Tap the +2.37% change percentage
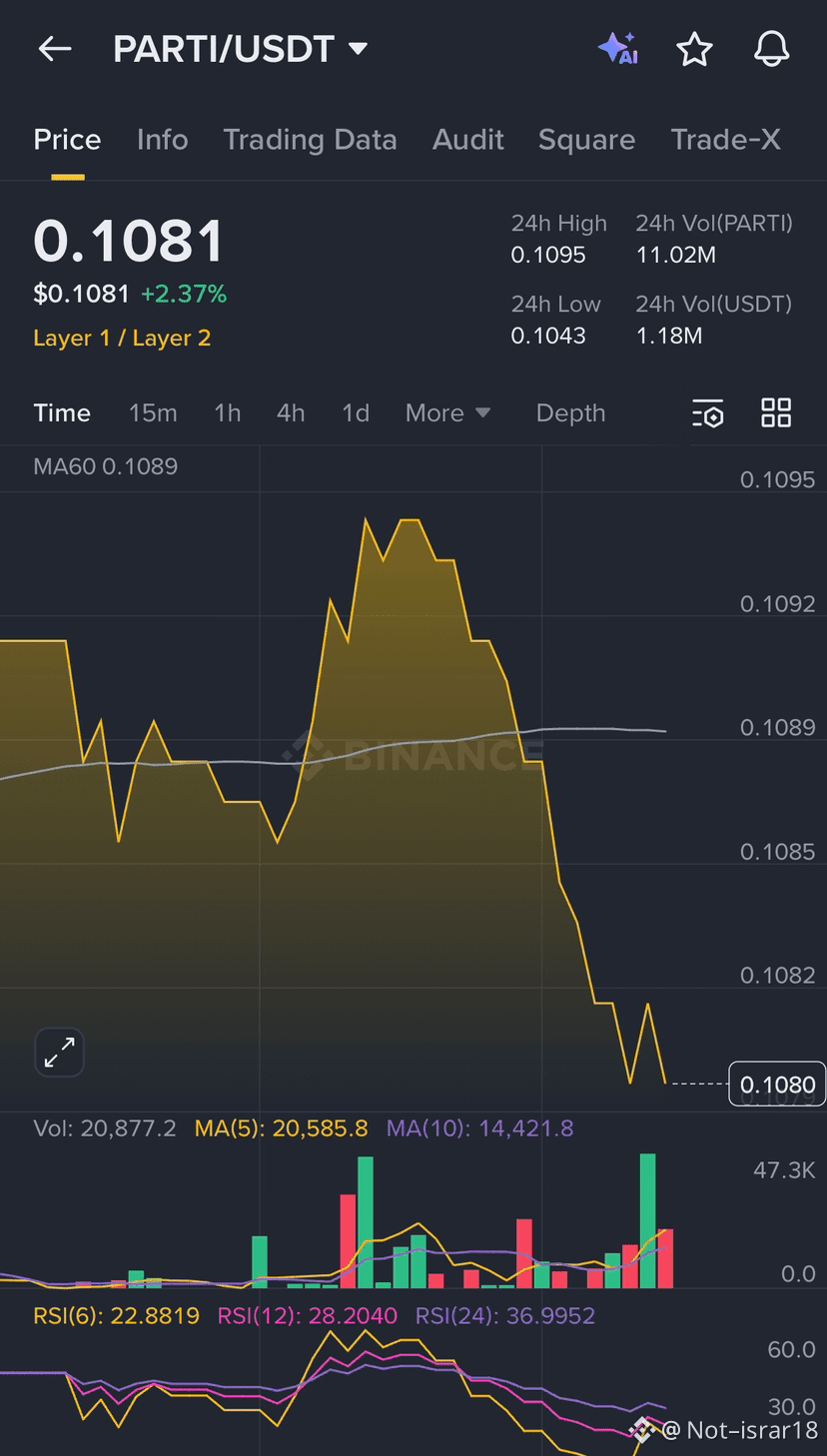This screenshot has width=827, height=1456. (184, 295)
